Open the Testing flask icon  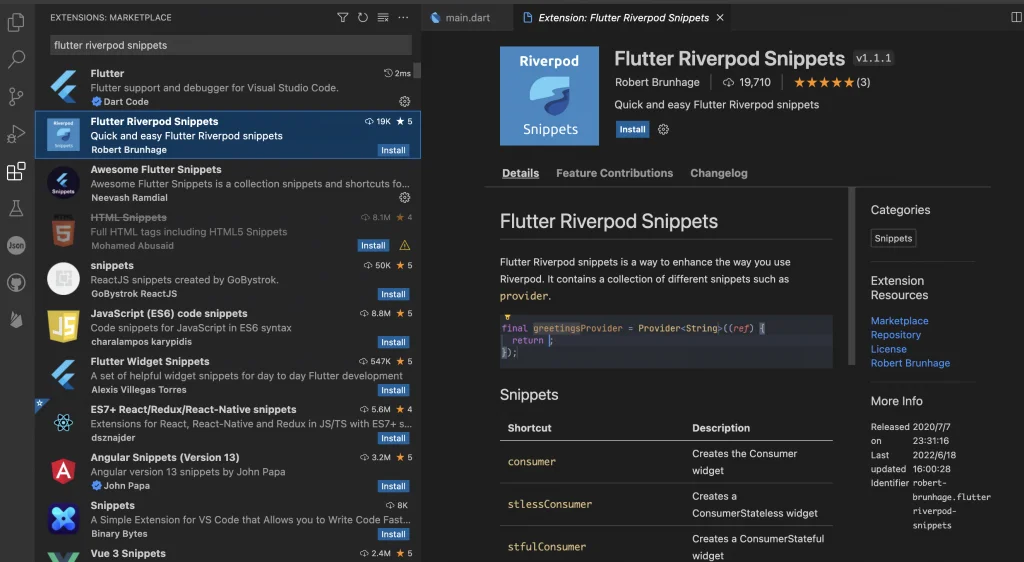point(16,208)
